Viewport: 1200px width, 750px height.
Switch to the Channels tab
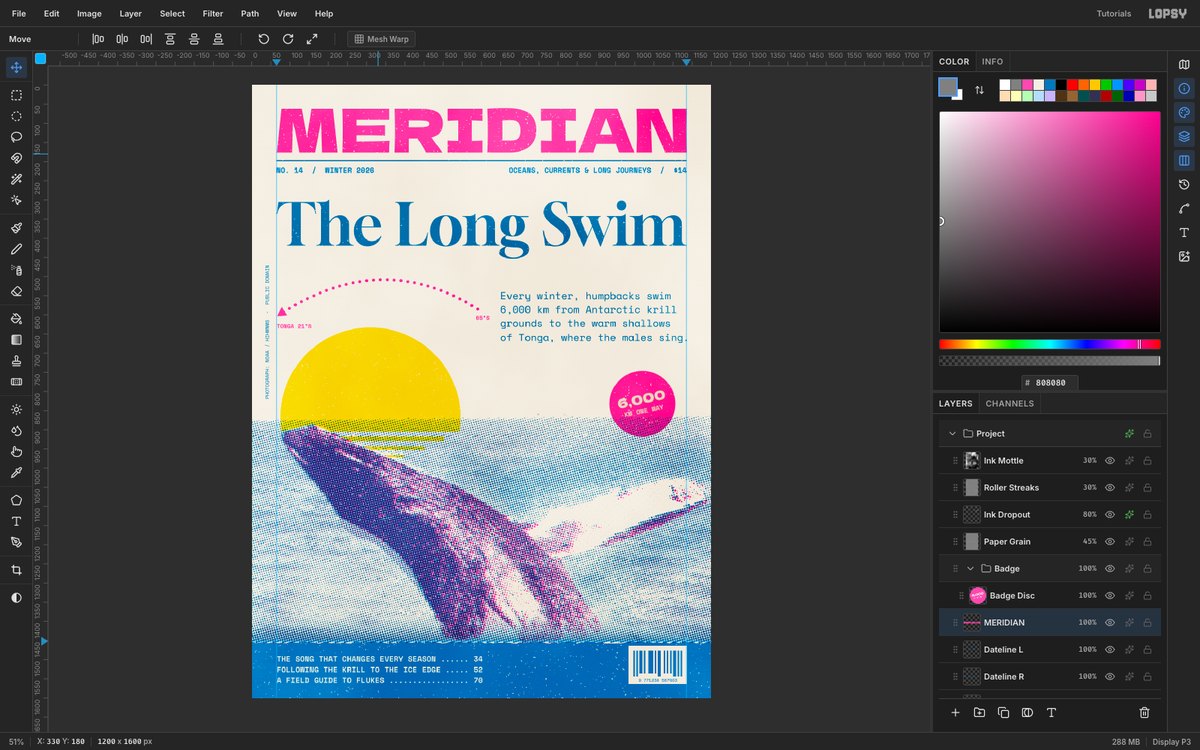pos(1010,404)
